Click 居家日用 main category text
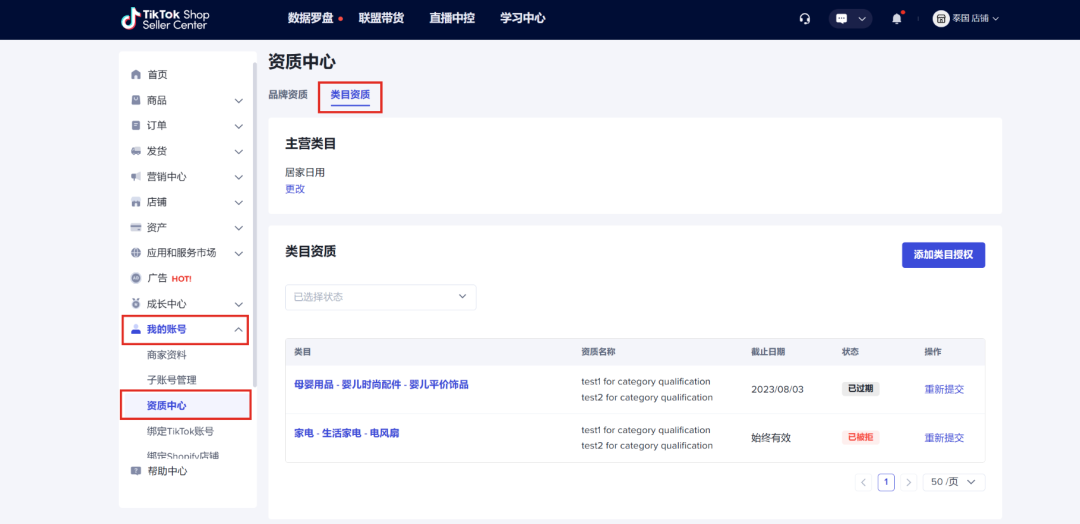Screen dimensions: 1080x524 (304, 172)
